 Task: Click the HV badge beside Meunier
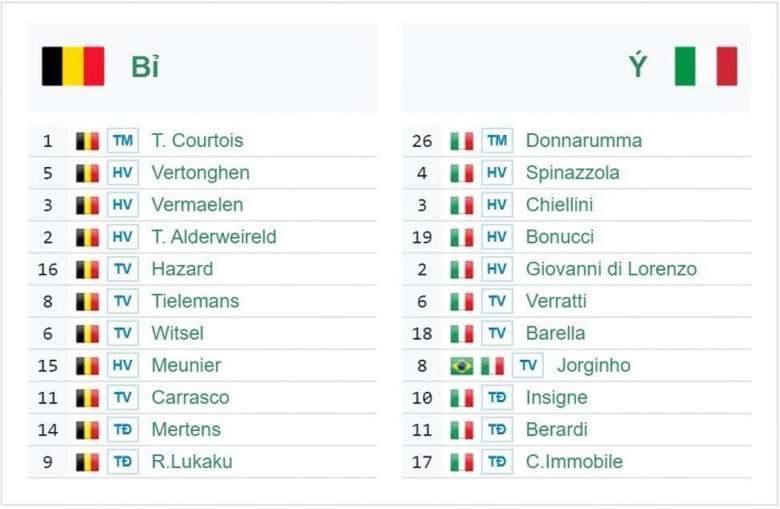(123, 366)
